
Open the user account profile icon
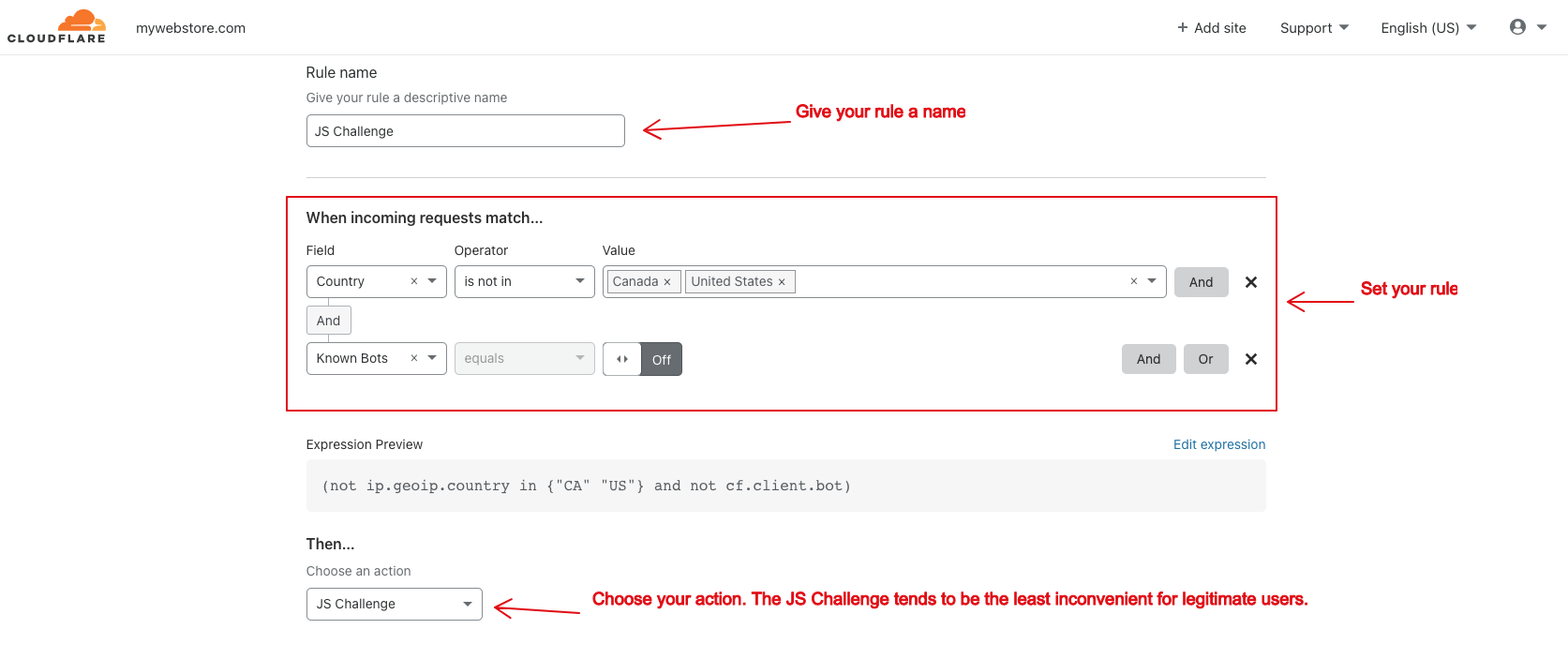point(1517,27)
